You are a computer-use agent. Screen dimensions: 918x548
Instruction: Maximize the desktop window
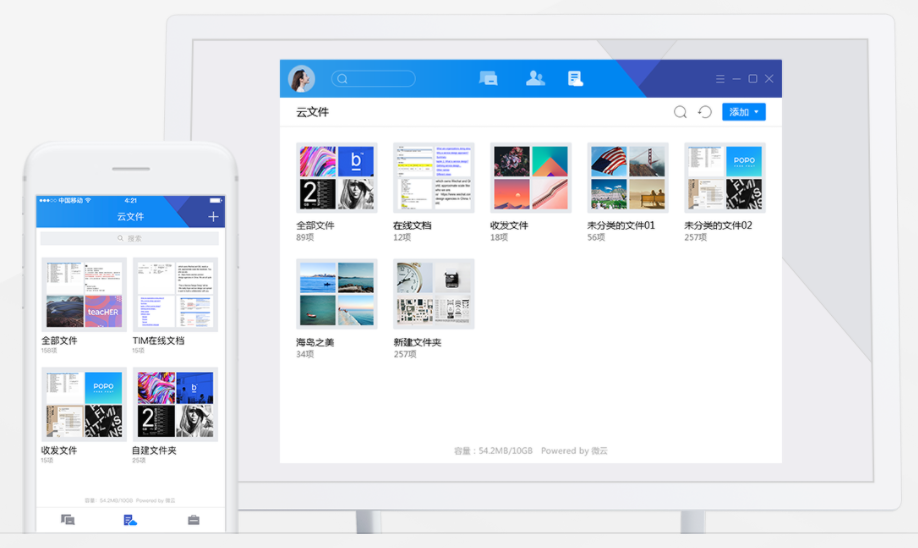pyautogui.click(x=753, y=78)
